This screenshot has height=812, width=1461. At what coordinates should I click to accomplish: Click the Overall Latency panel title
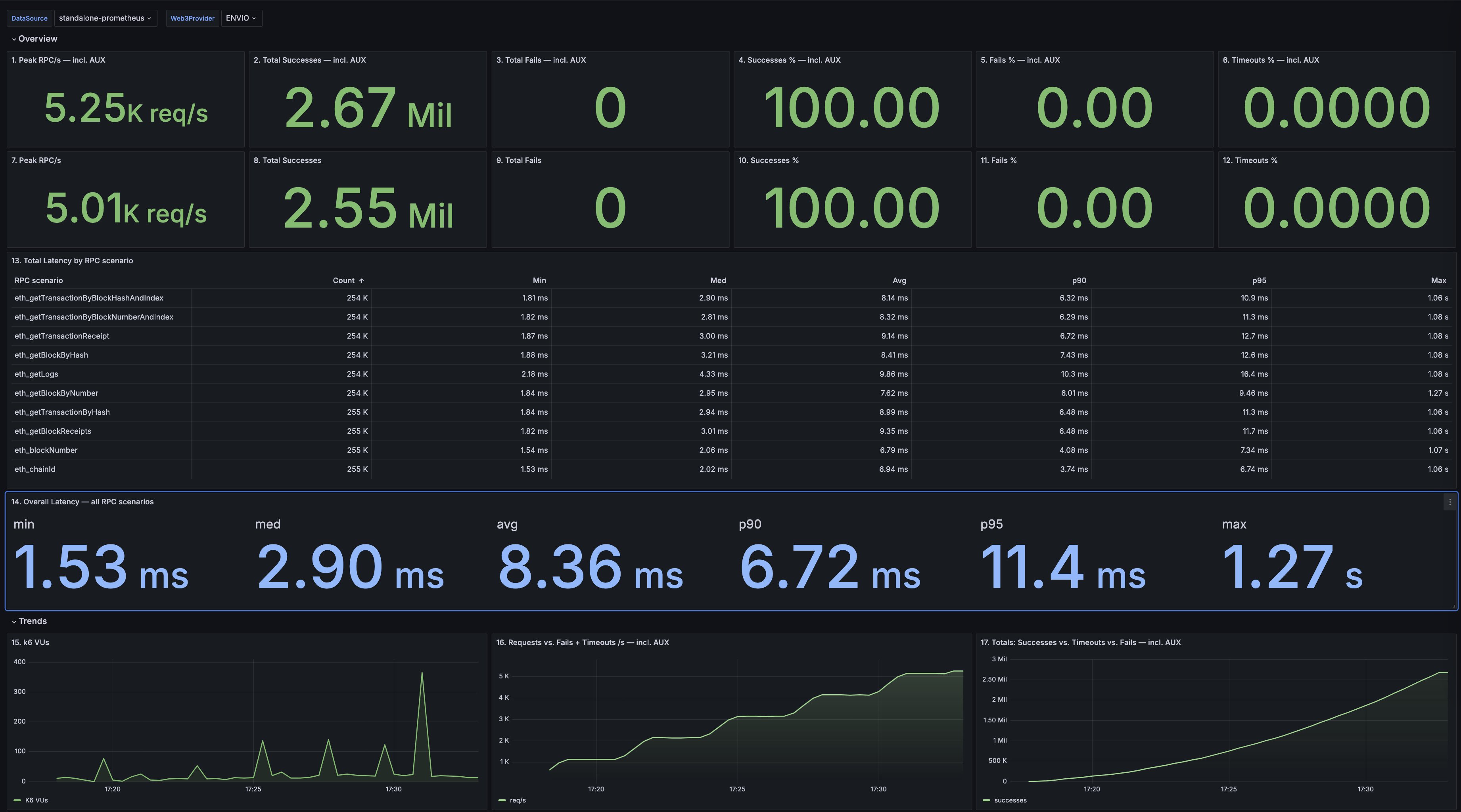pyautogui.click(x=83, y=501)
